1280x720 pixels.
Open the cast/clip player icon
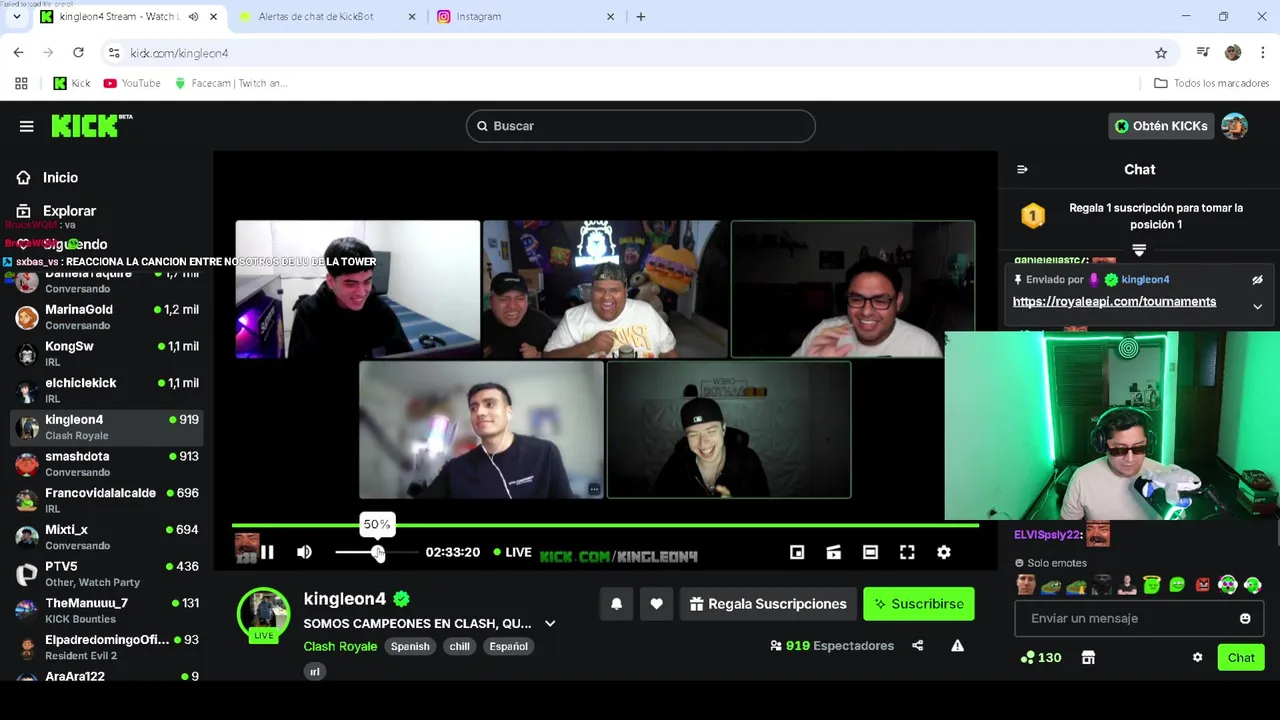click(834, 552)
